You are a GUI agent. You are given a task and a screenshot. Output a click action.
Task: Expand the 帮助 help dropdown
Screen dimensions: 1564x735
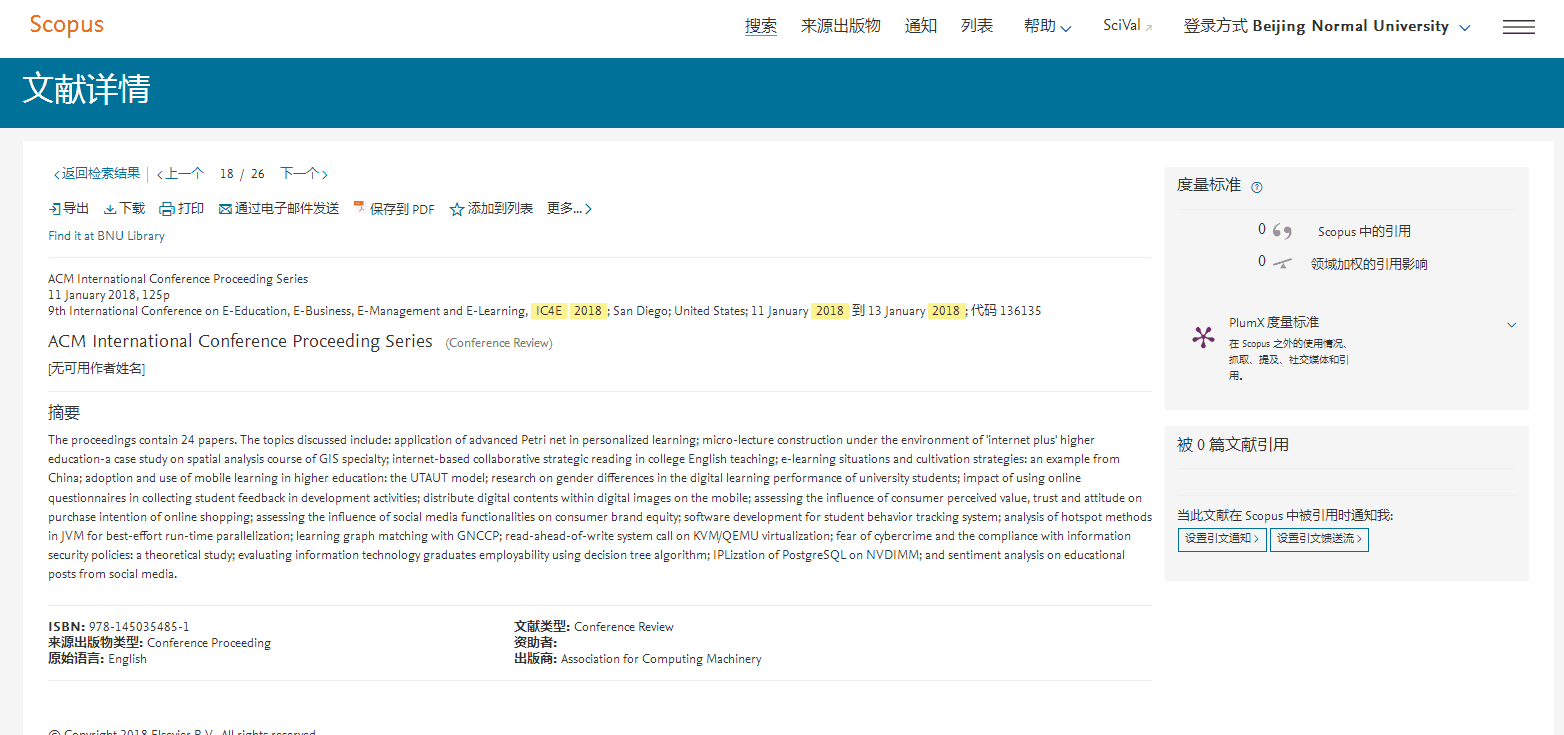pyautogui.click(x=1047, y=27)
